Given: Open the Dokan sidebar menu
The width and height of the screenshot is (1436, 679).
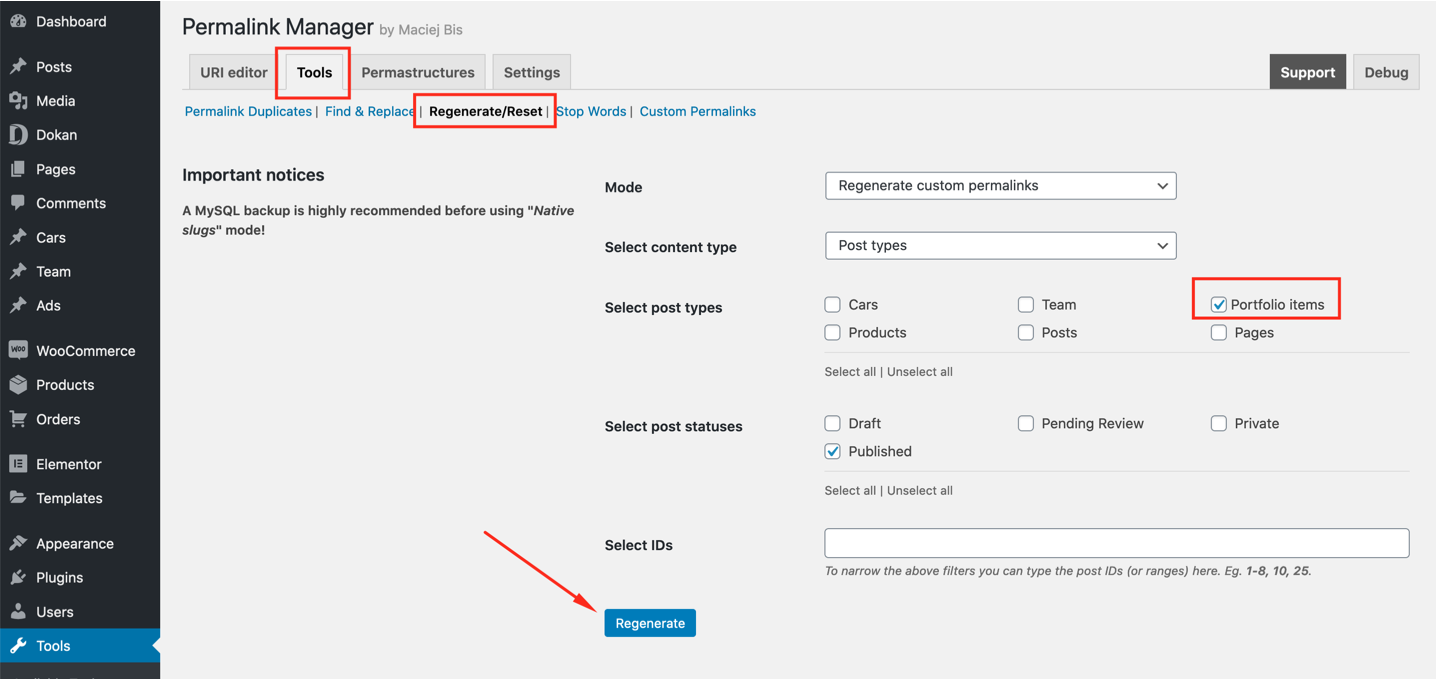Looking at the screenshot, I should coord(80,135).
